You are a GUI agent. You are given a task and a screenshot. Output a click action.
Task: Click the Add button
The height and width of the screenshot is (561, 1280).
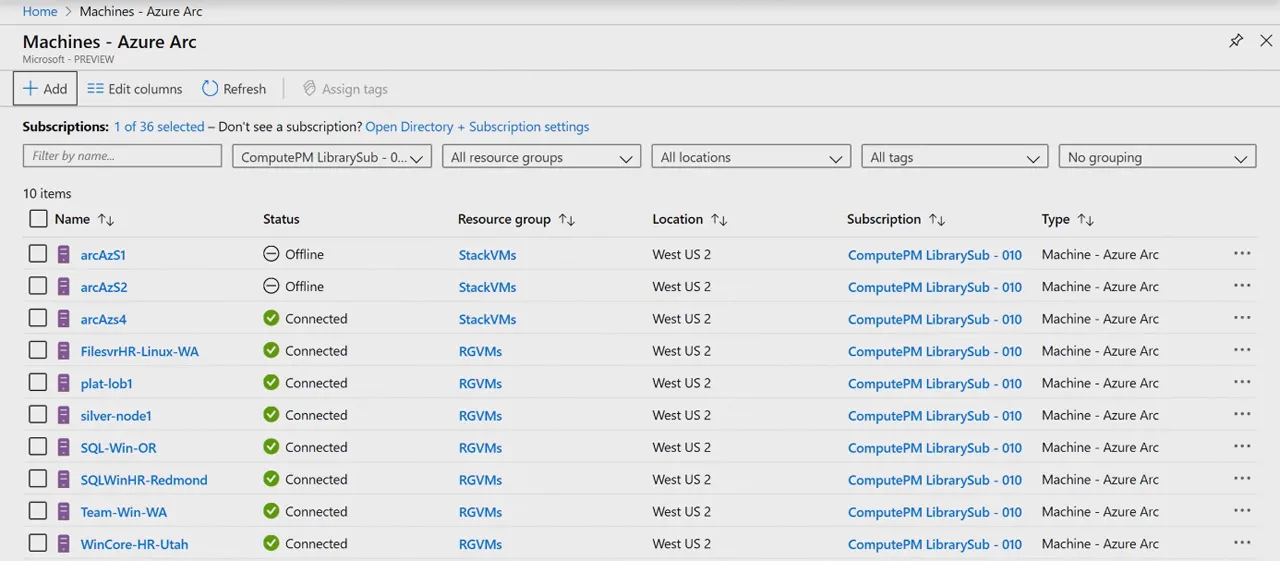[x=45, y=89]
